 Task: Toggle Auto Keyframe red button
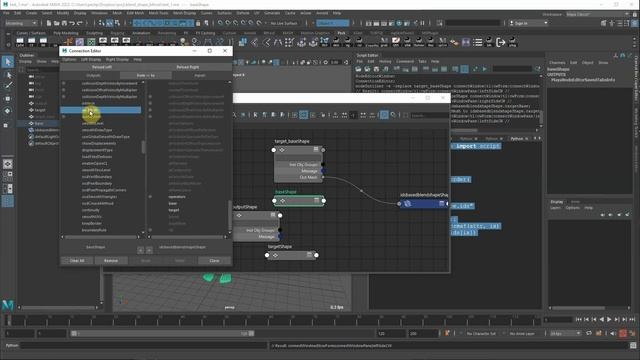pos(623,333)
